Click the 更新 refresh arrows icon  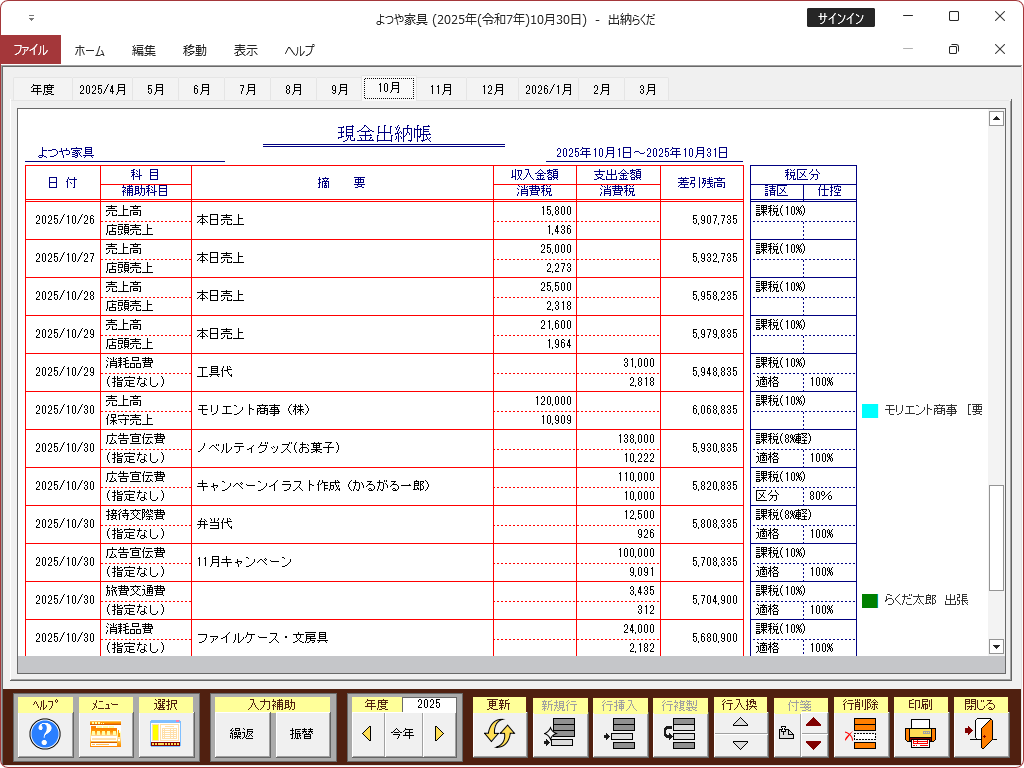point(499,735)
